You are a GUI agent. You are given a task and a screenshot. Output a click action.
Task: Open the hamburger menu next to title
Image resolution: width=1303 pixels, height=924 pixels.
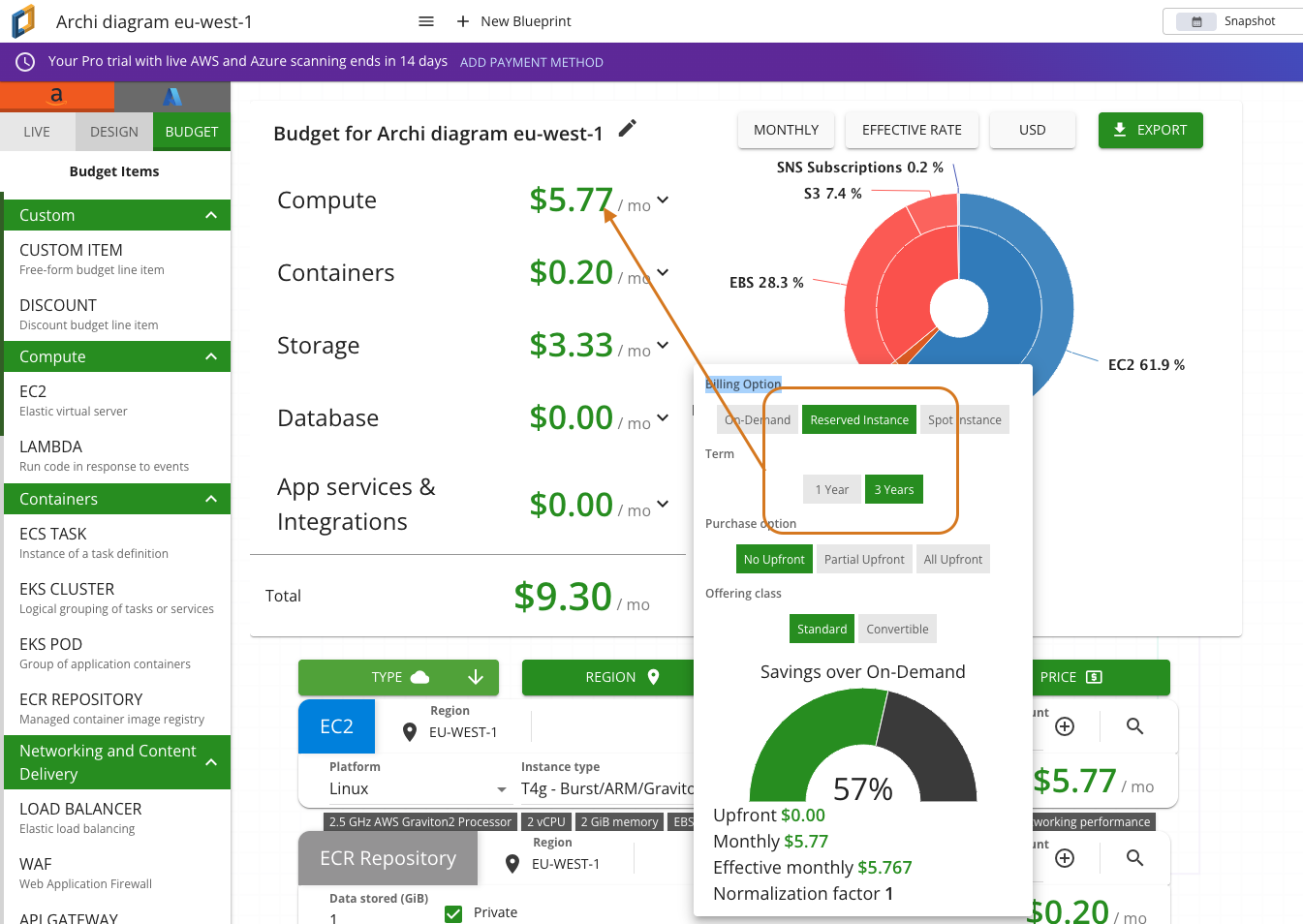tap(426, 21)
